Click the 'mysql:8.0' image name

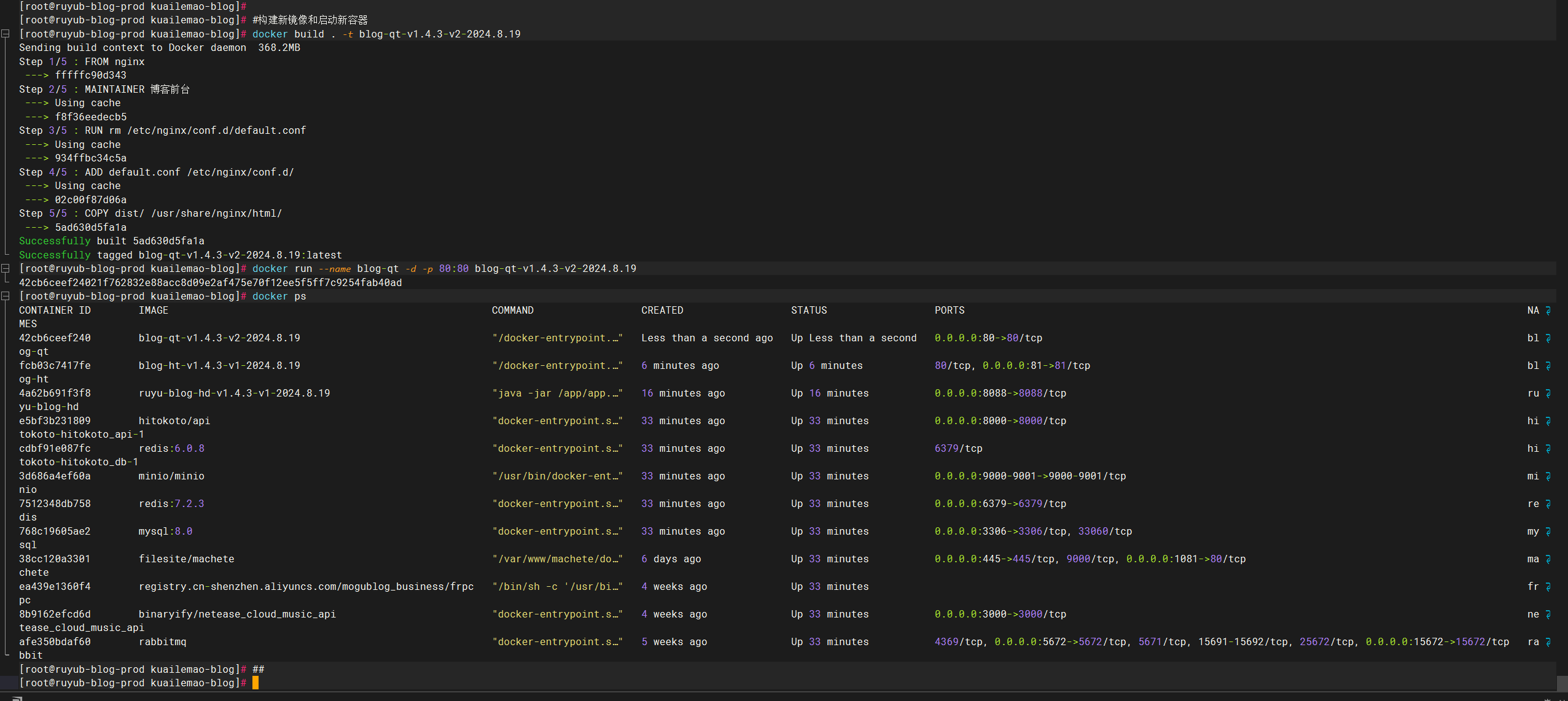165,532
